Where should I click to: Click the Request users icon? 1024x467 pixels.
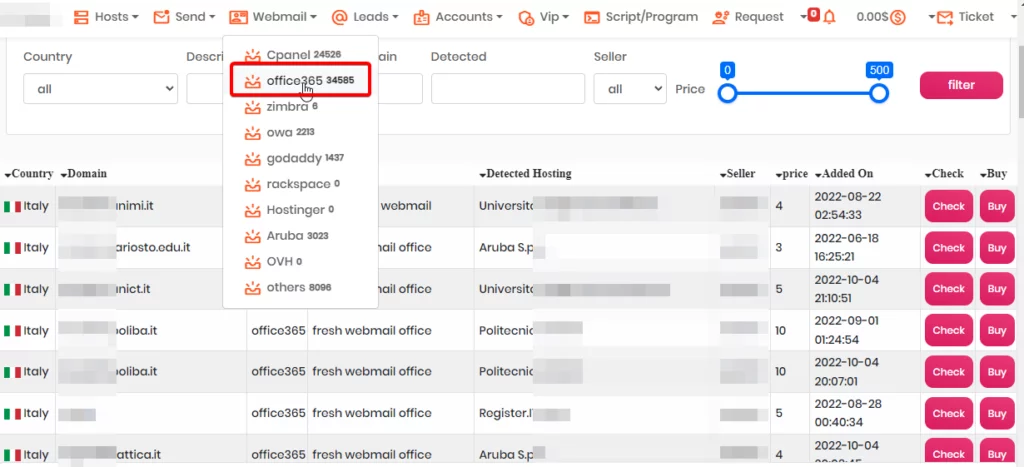click(721, 17)
